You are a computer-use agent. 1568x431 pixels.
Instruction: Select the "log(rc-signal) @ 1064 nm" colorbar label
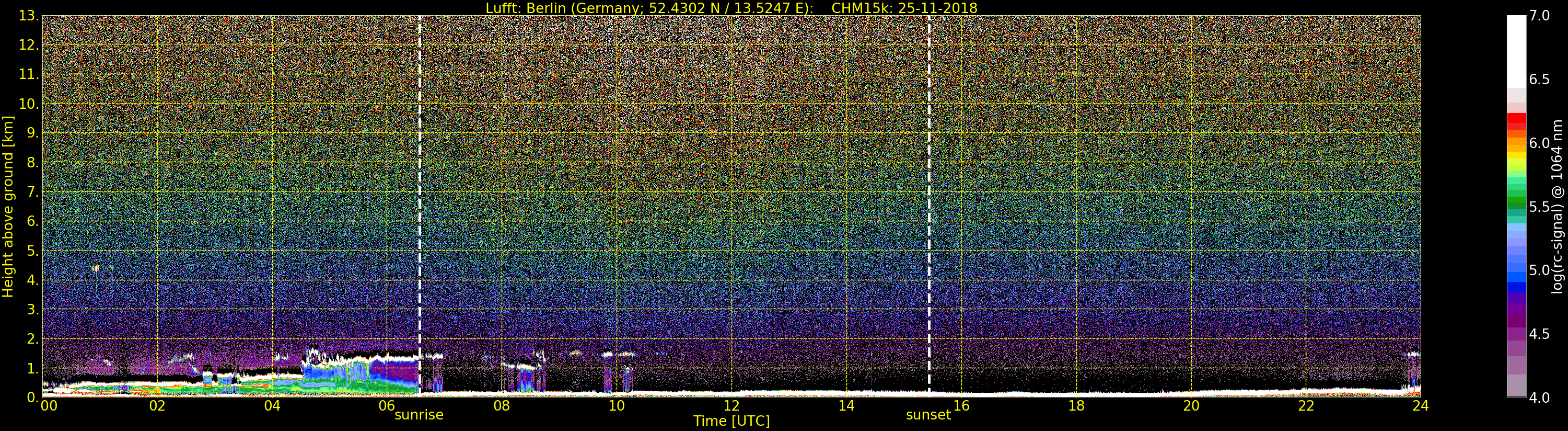[1558, 207]
